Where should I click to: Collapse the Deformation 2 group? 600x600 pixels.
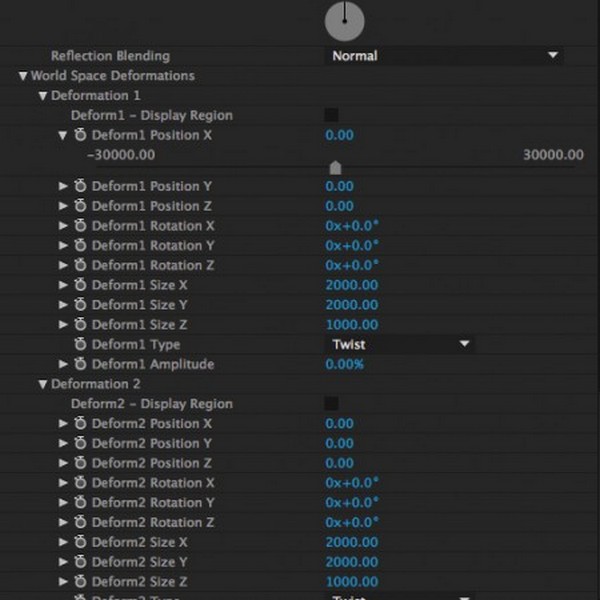[x=43, y=384]
